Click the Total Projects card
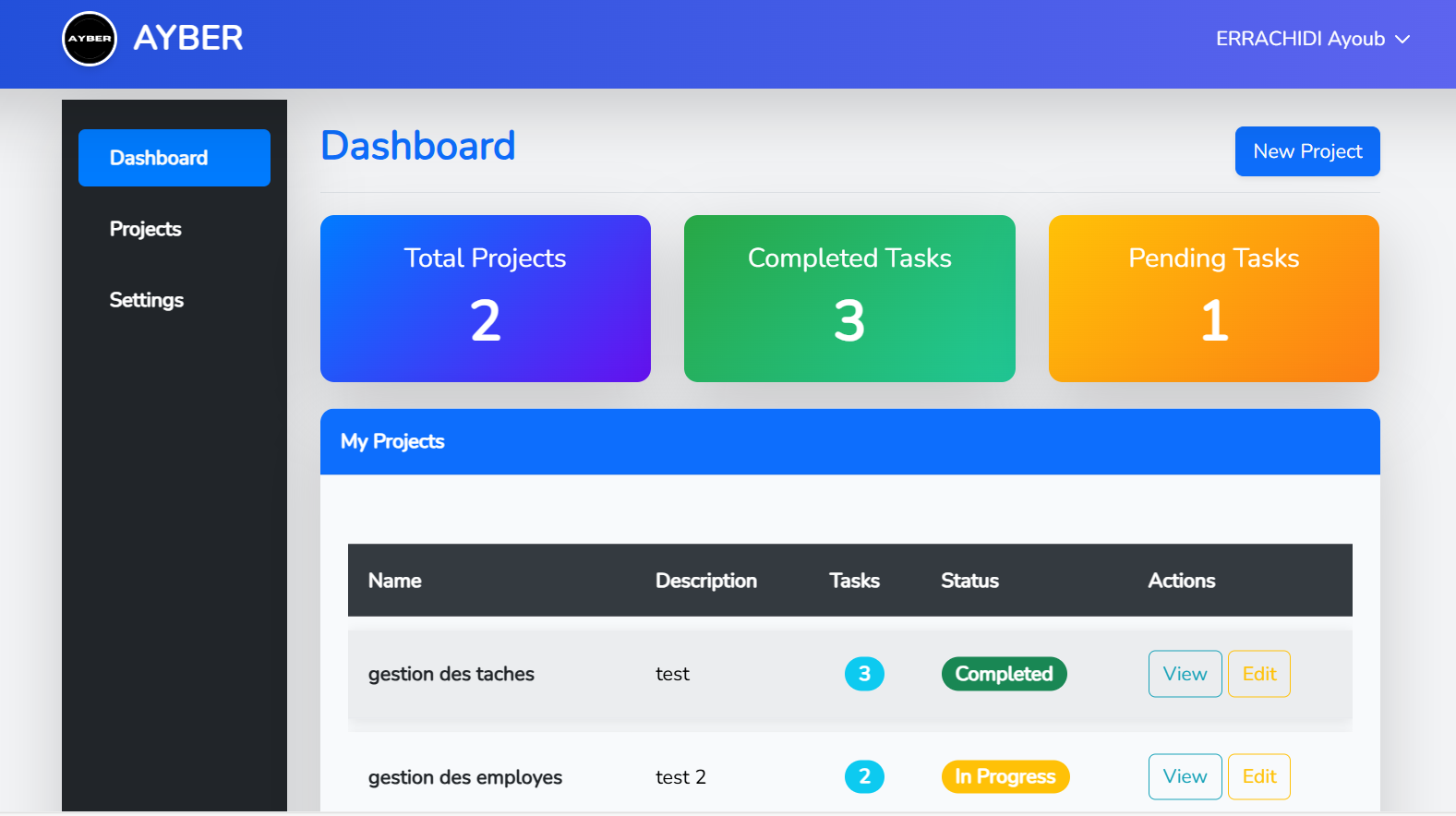The height and width of the screenshot is (816, 1456). tap(486, 298)
